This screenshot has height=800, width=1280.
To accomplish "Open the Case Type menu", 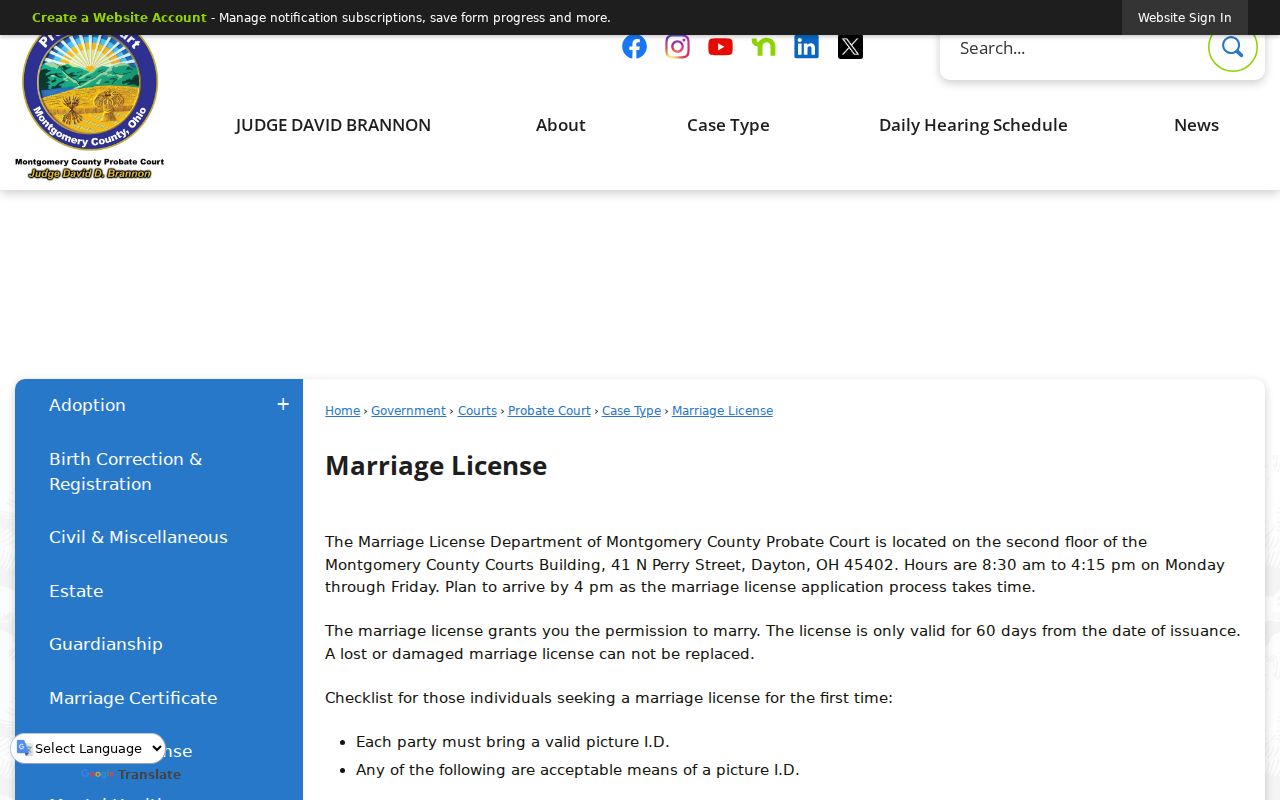I will (728, 125).
